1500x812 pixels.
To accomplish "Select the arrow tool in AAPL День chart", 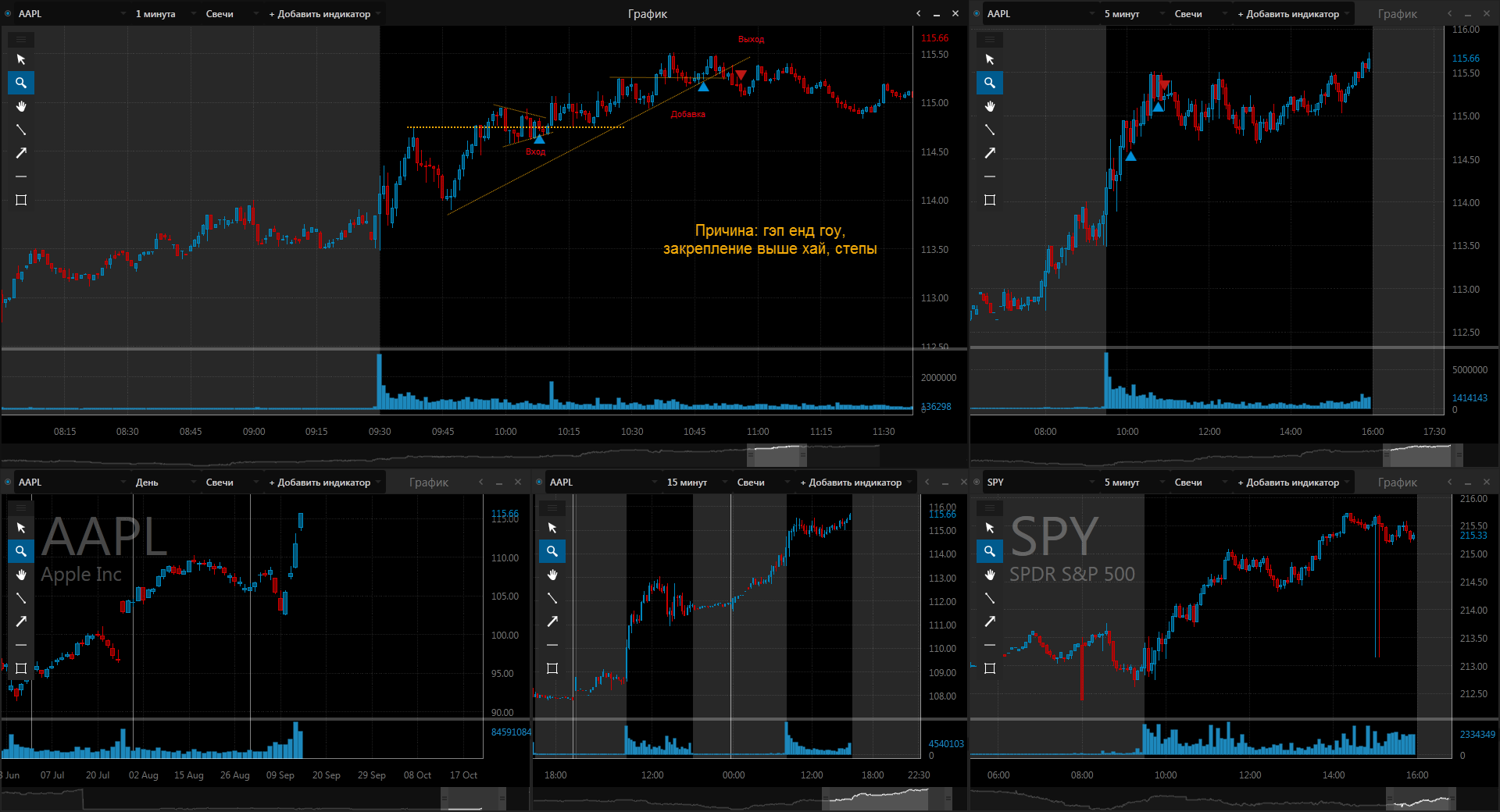I will 21,621.
